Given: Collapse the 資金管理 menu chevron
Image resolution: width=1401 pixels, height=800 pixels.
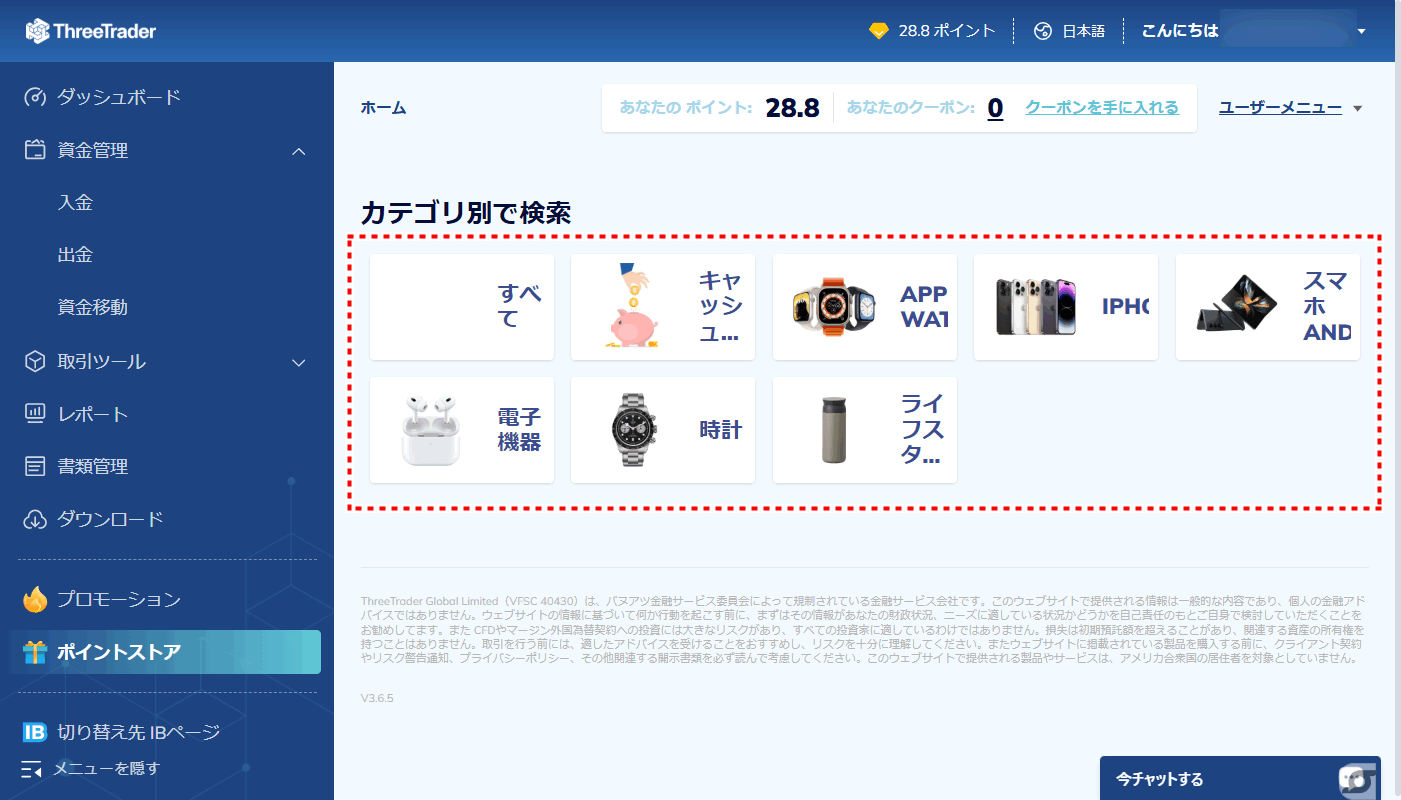Looking at the screenshot, I should coord(299,151).
